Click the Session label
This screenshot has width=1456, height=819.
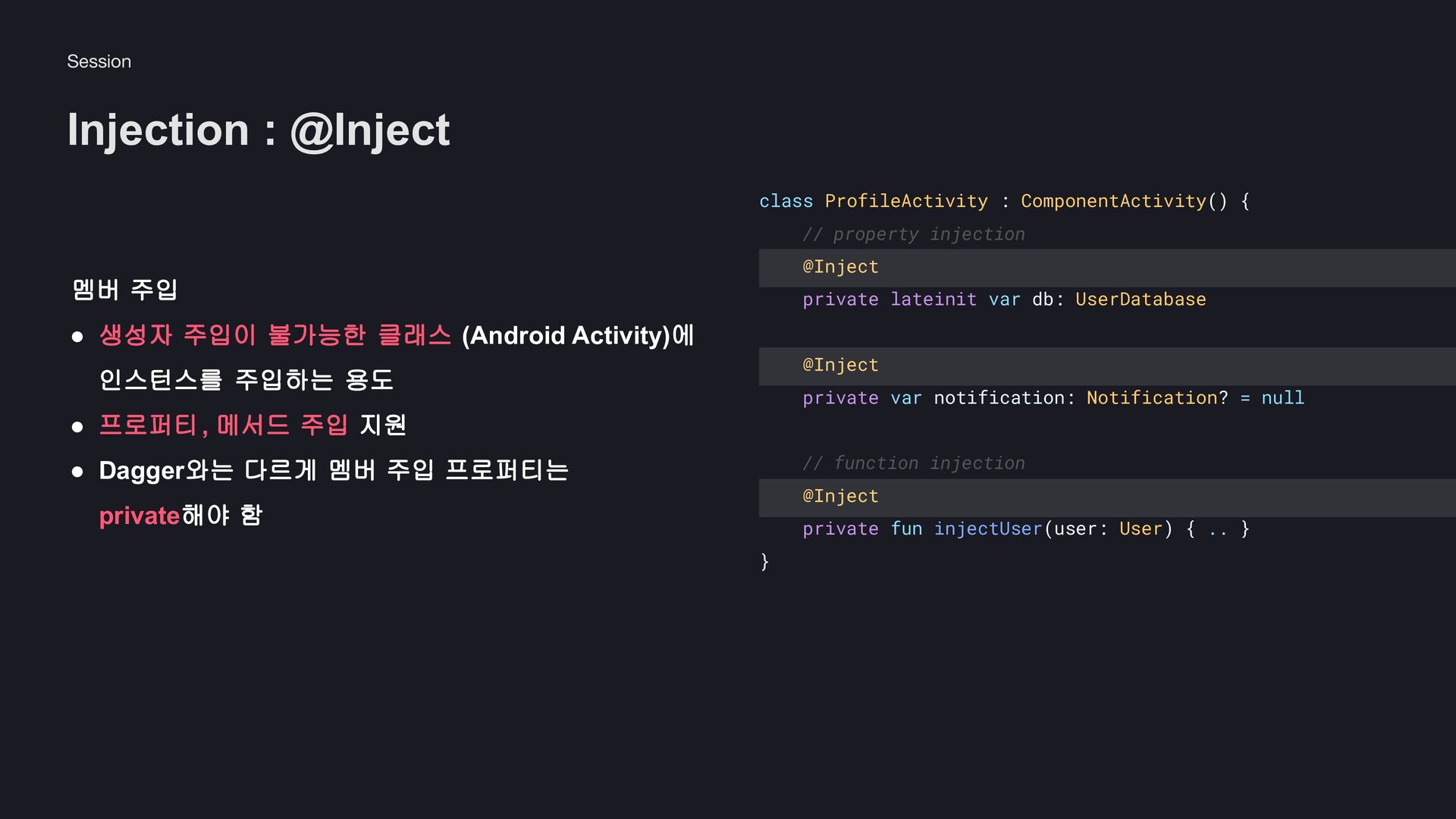click(99, 61)
